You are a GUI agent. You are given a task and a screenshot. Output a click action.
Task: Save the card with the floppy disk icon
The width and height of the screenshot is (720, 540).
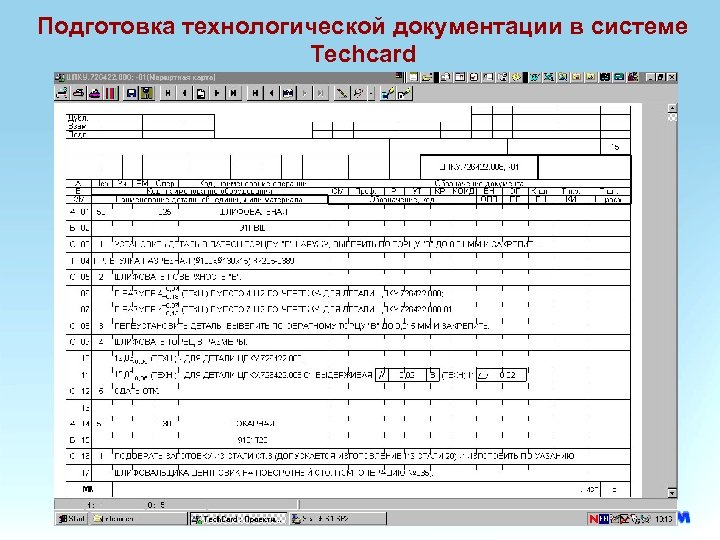[131, 93]
